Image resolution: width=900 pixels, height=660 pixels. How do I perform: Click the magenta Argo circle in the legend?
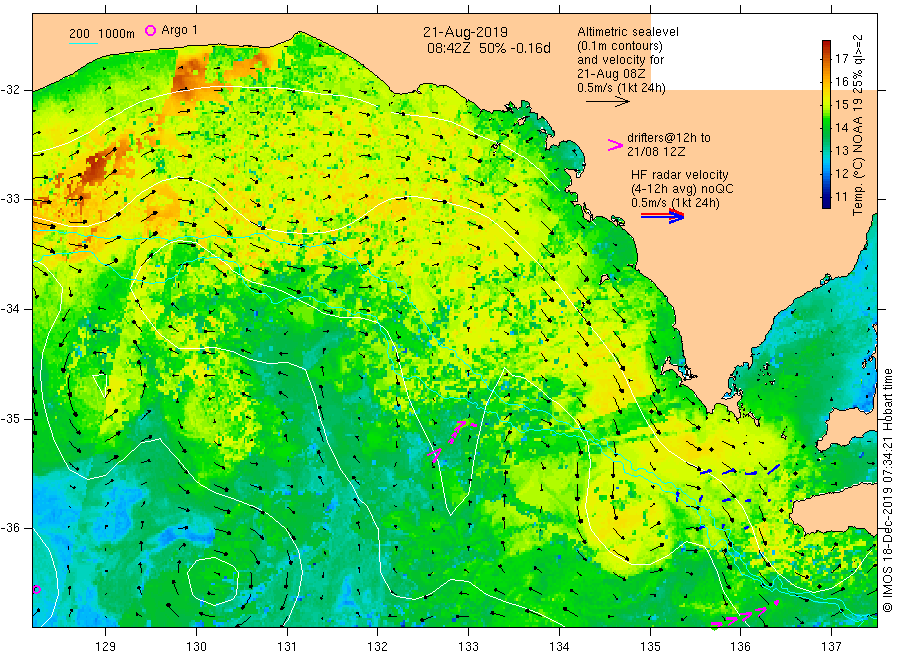pos(150,31)
